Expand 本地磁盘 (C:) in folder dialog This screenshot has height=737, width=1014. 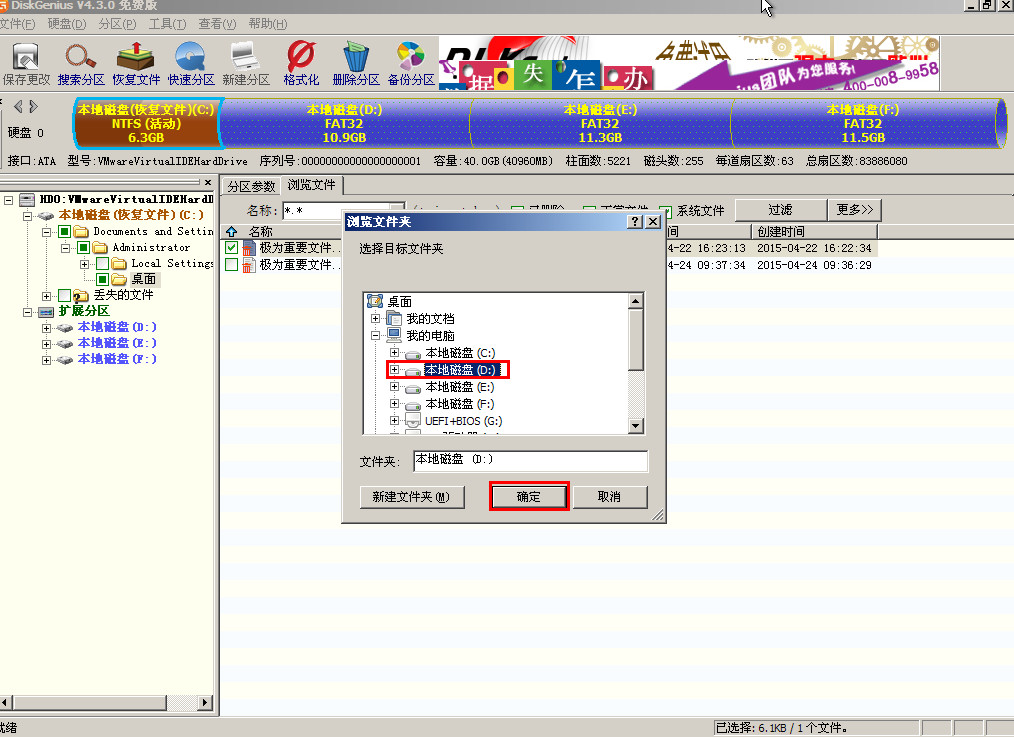tap(394, 353)
